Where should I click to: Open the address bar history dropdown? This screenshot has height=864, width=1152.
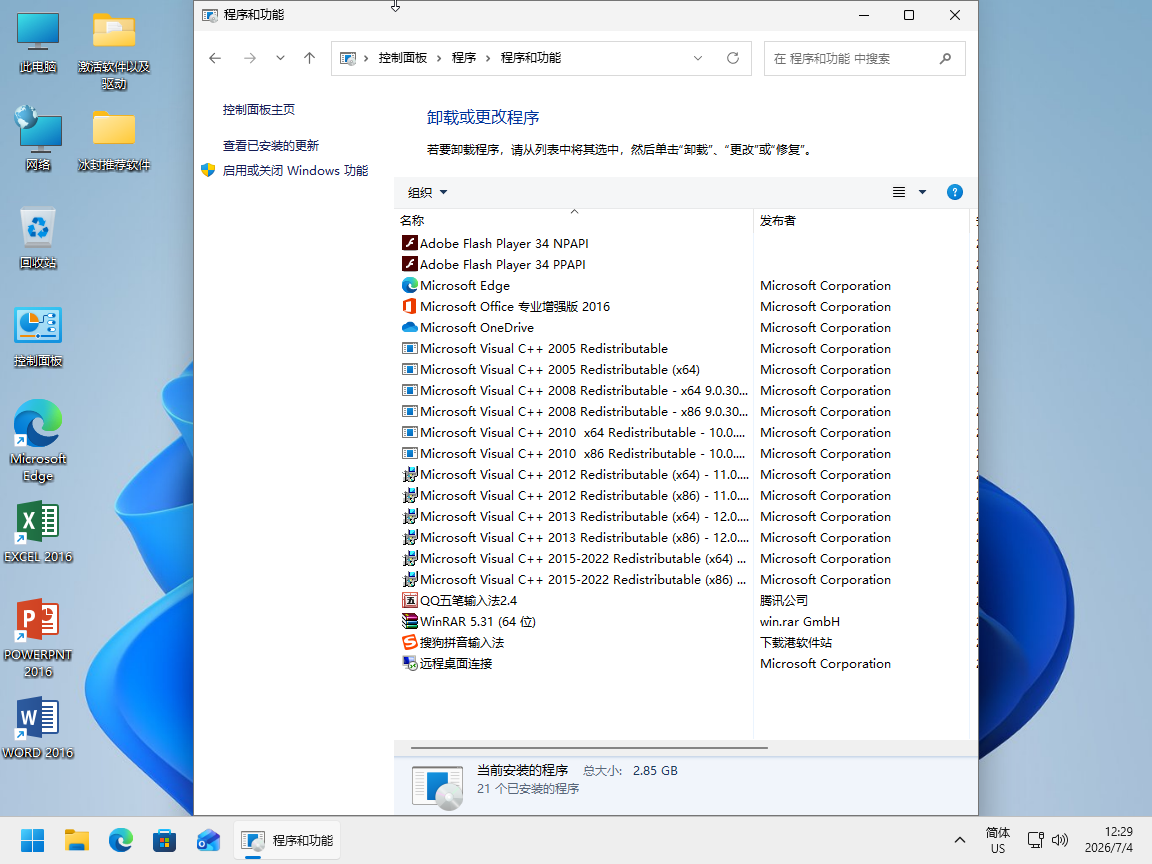[x=698, y=58]
